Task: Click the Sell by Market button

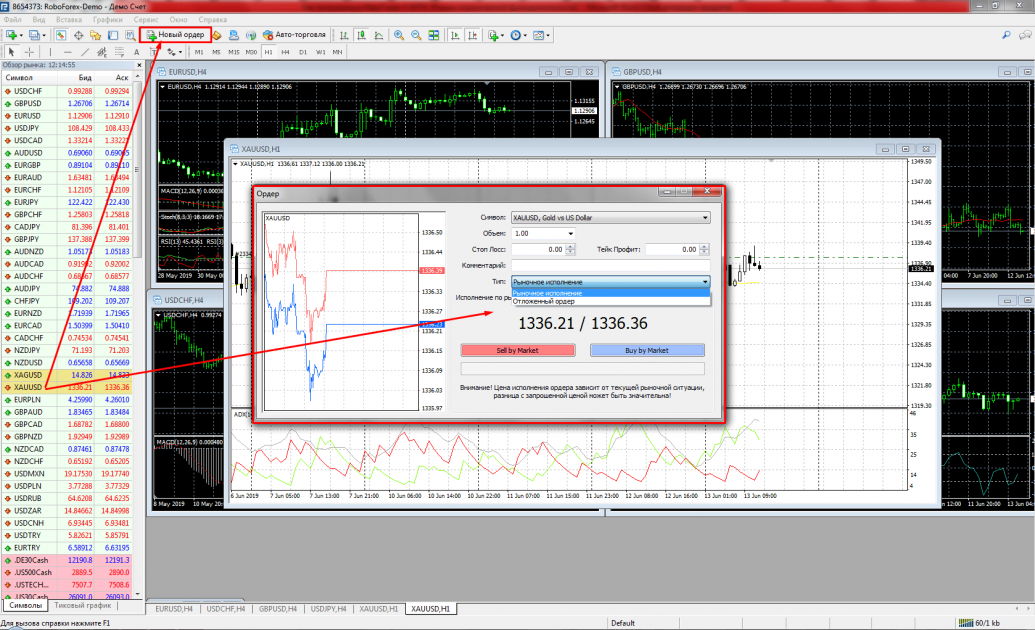Action: 517,351
